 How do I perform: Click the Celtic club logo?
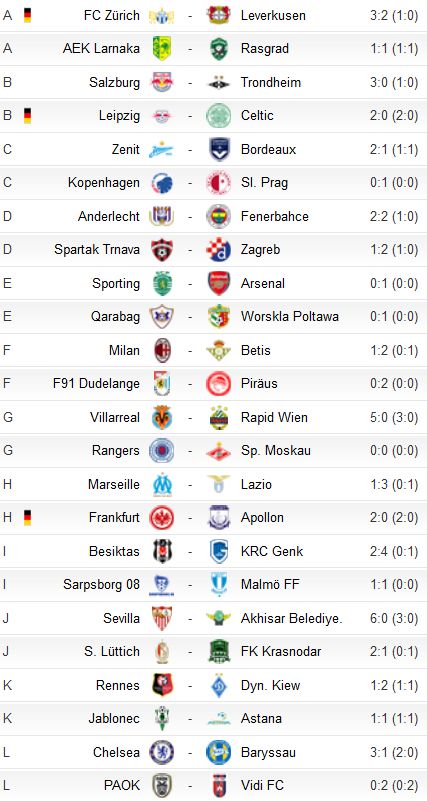tap(219, 116)
